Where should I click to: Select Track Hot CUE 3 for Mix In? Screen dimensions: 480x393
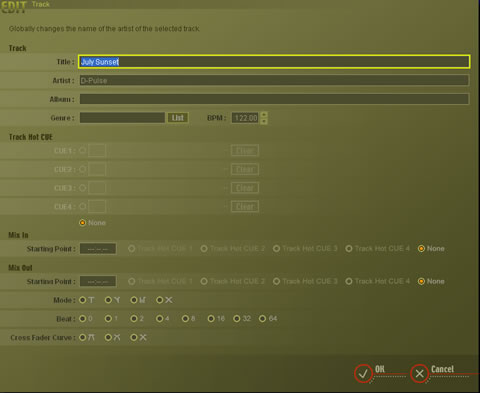[276, 249]
